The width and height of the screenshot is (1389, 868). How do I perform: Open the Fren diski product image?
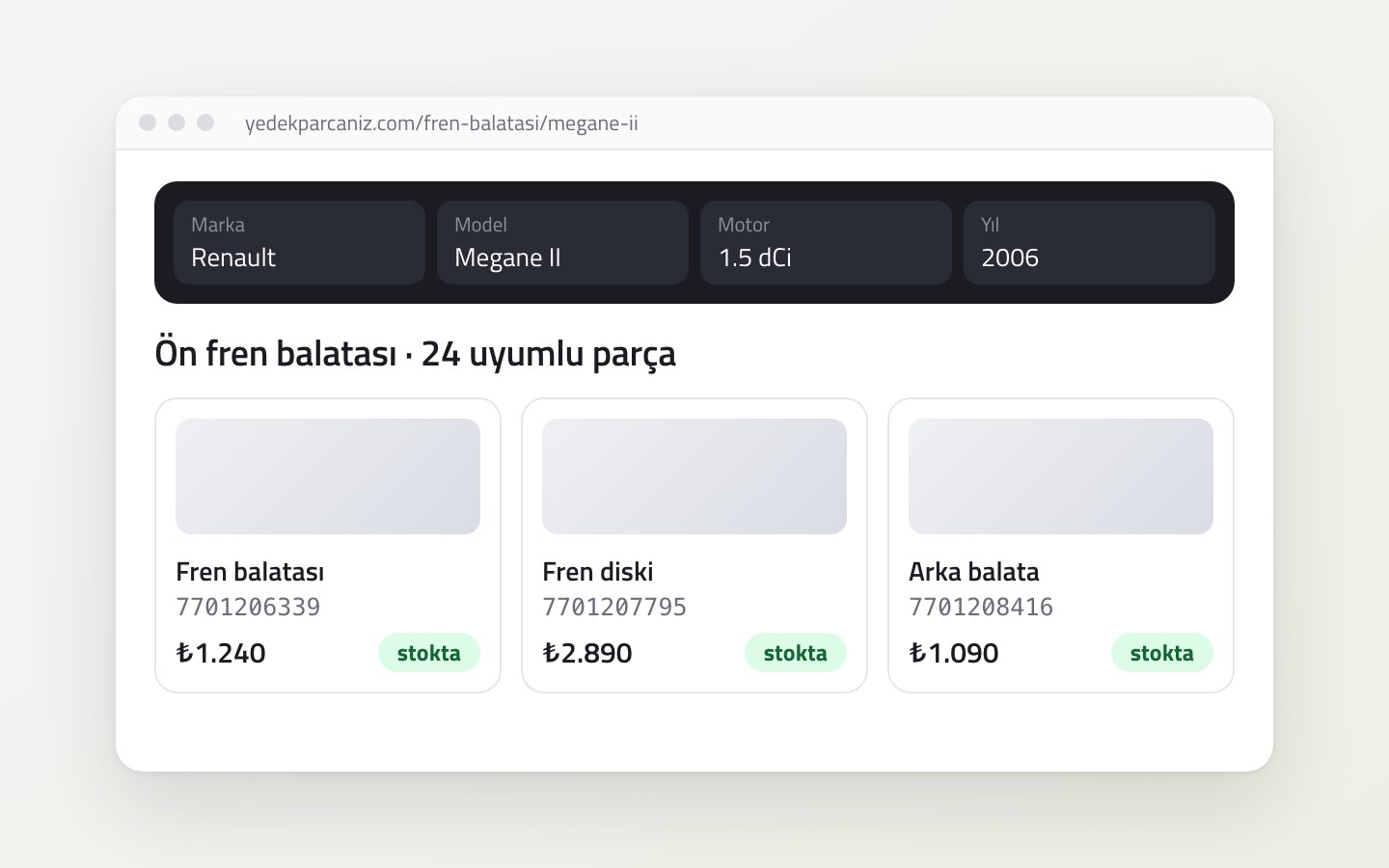pyautogui.click(x=694, y=476)
